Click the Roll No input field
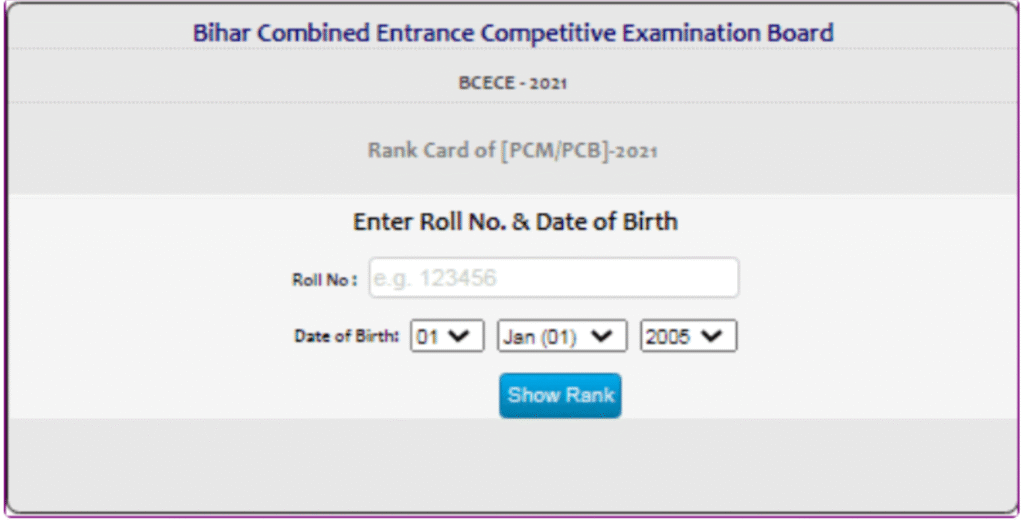Image resolution: width=1024 pixels, height=521 pixels. (554, 278)
